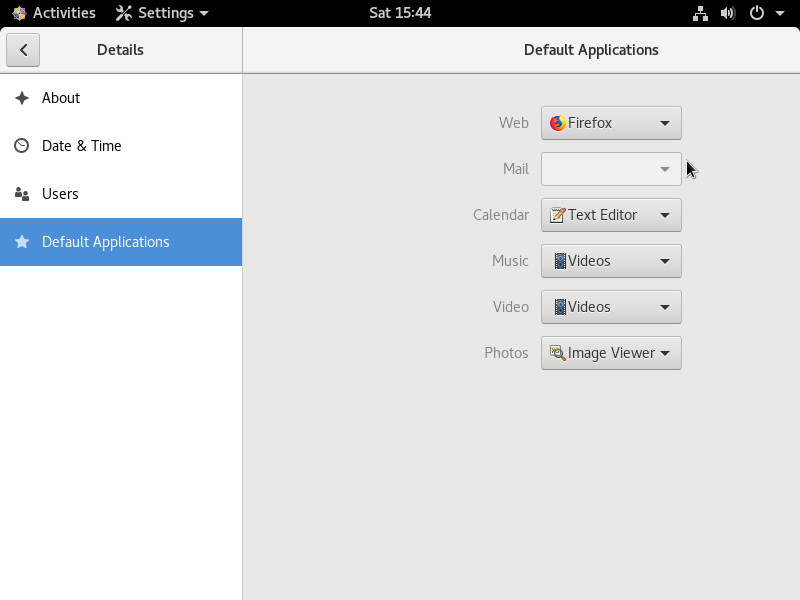Image resolution: width=800 pixels, height=600 pixels.
Task: Select Date & Time in the sidebar
Action: (121, 146)
